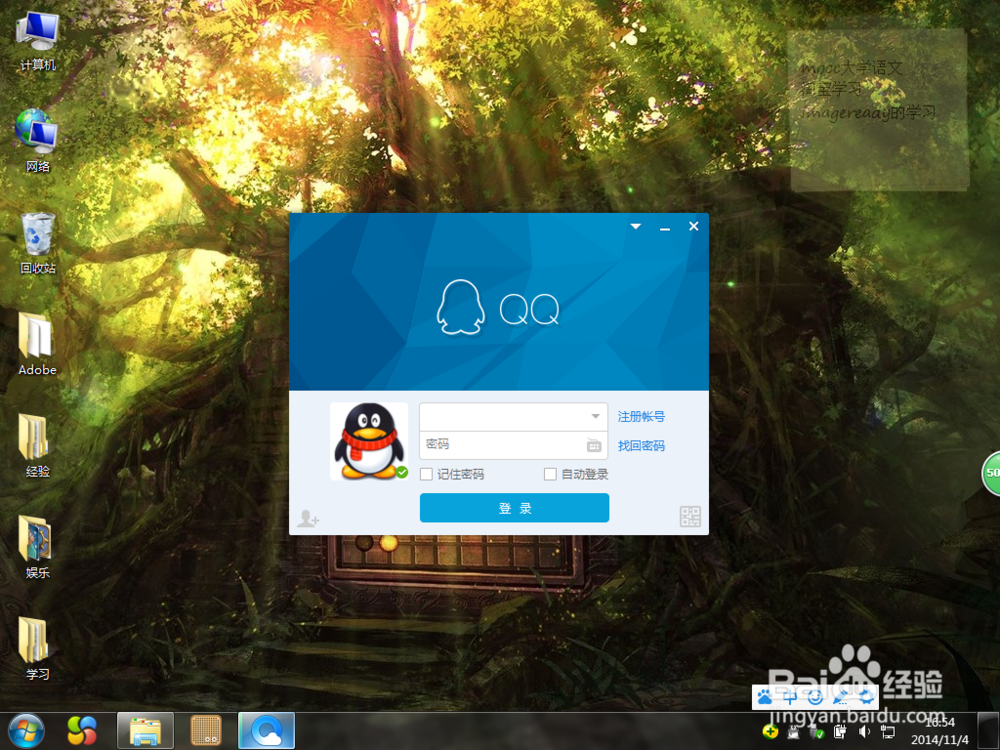Expand the account history dropdown arrow
Image resolution: width=1000 pixels, height=750 pixels.
[x=595, y=416]
